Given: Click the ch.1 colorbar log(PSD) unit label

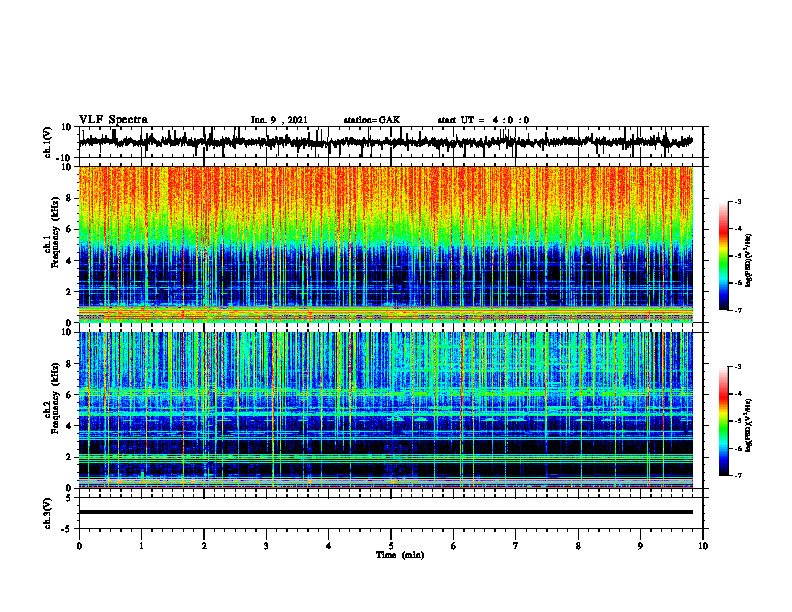Looking at the screenshot, I should tap(749, 261).
